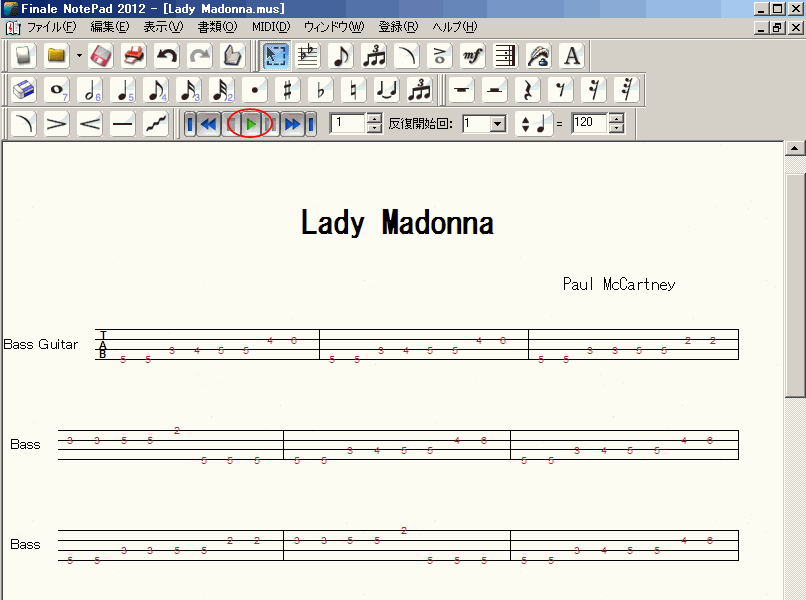The width and height of the screenshot is (806, 600).
Task: Choose the half rest
Action: [x=494, y=90]
